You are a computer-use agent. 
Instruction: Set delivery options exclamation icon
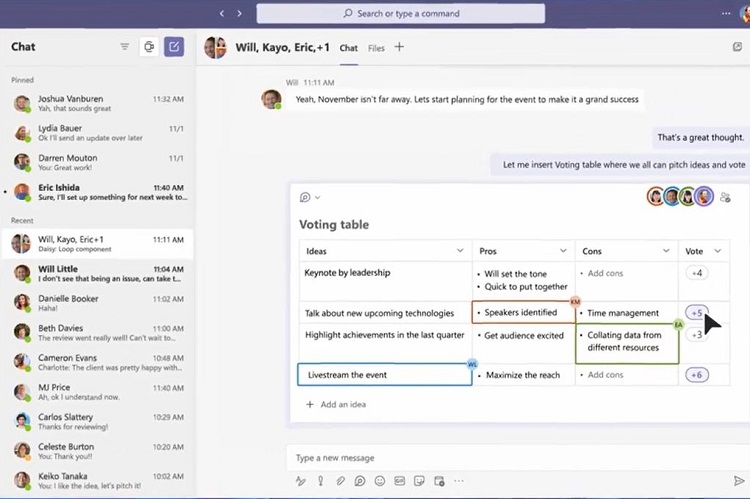(320, 481)
